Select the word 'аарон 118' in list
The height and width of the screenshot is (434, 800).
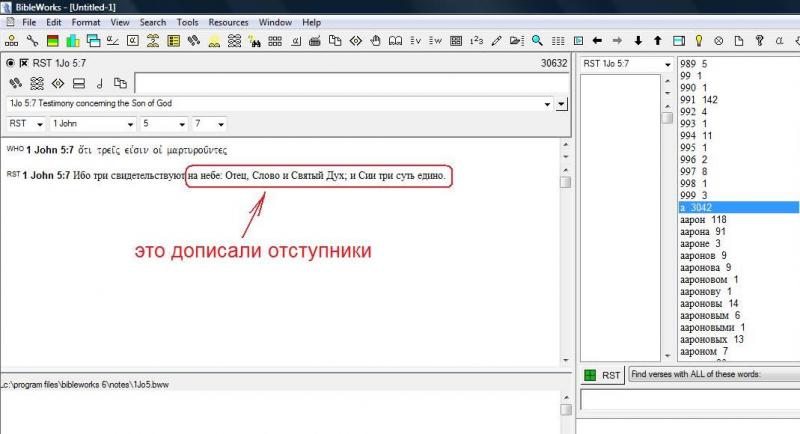pos(702,219)
